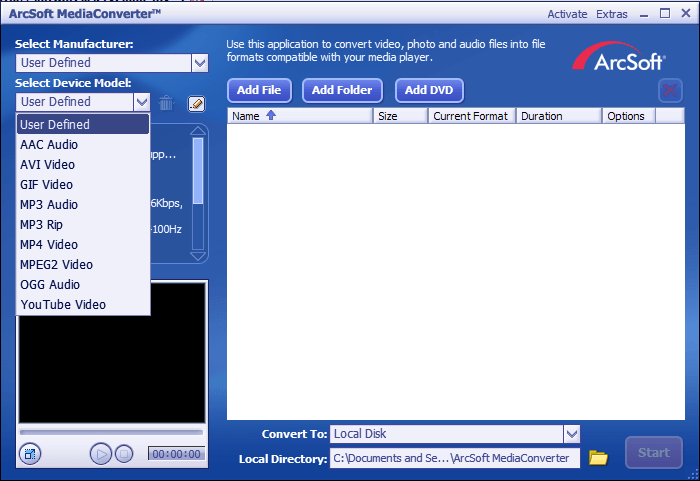Click the preview seek slider bar
The width and height of the screenshot is (700, 481).
(111, 432)
